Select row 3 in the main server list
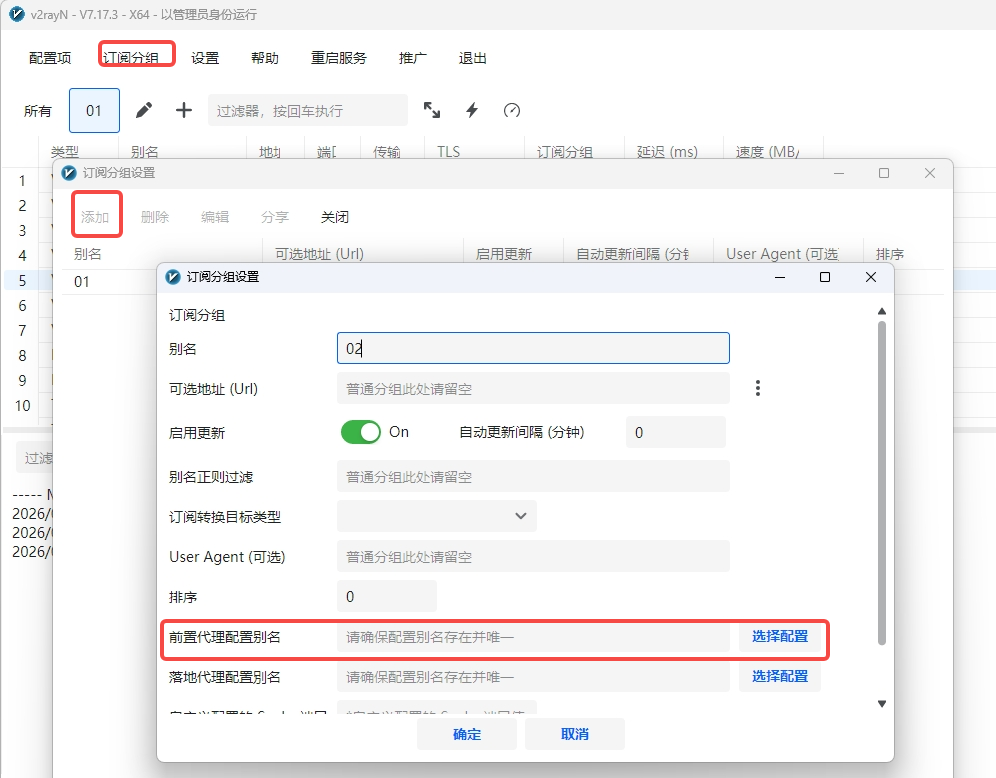 pyautogui.click(x=23, y=231)
